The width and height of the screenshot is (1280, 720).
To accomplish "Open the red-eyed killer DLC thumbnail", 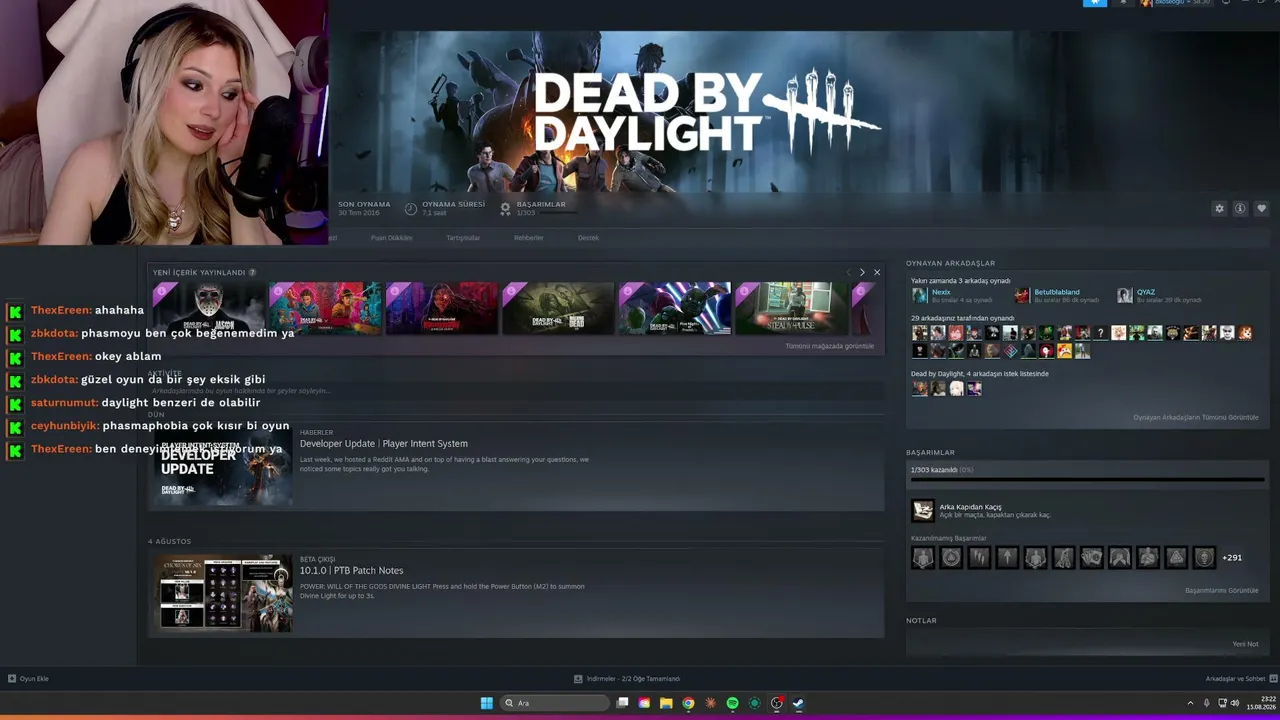I will [x=442, y=308].
